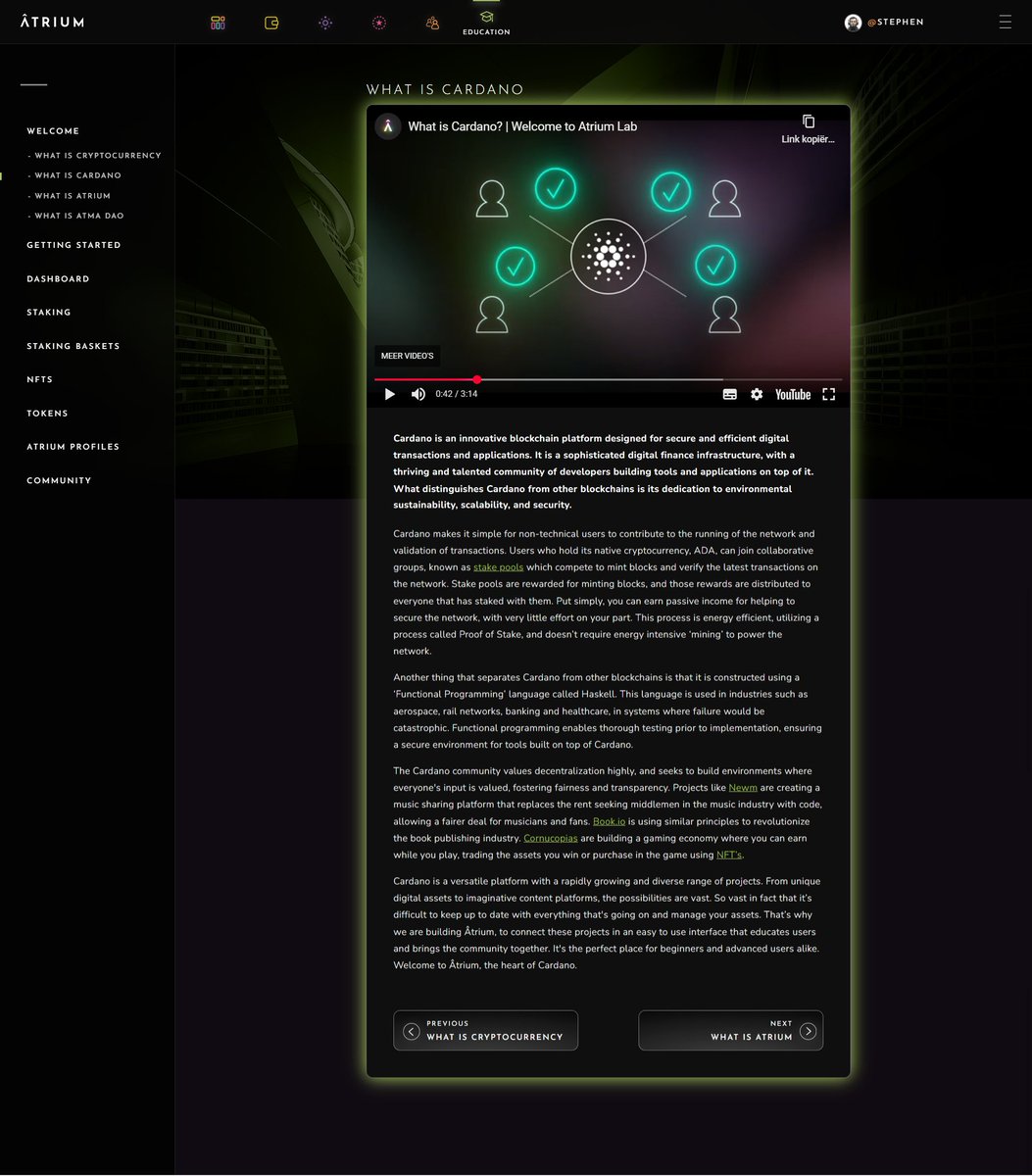
Task: Expand Staking section in sidebar
Action: [x=49, y=313]
